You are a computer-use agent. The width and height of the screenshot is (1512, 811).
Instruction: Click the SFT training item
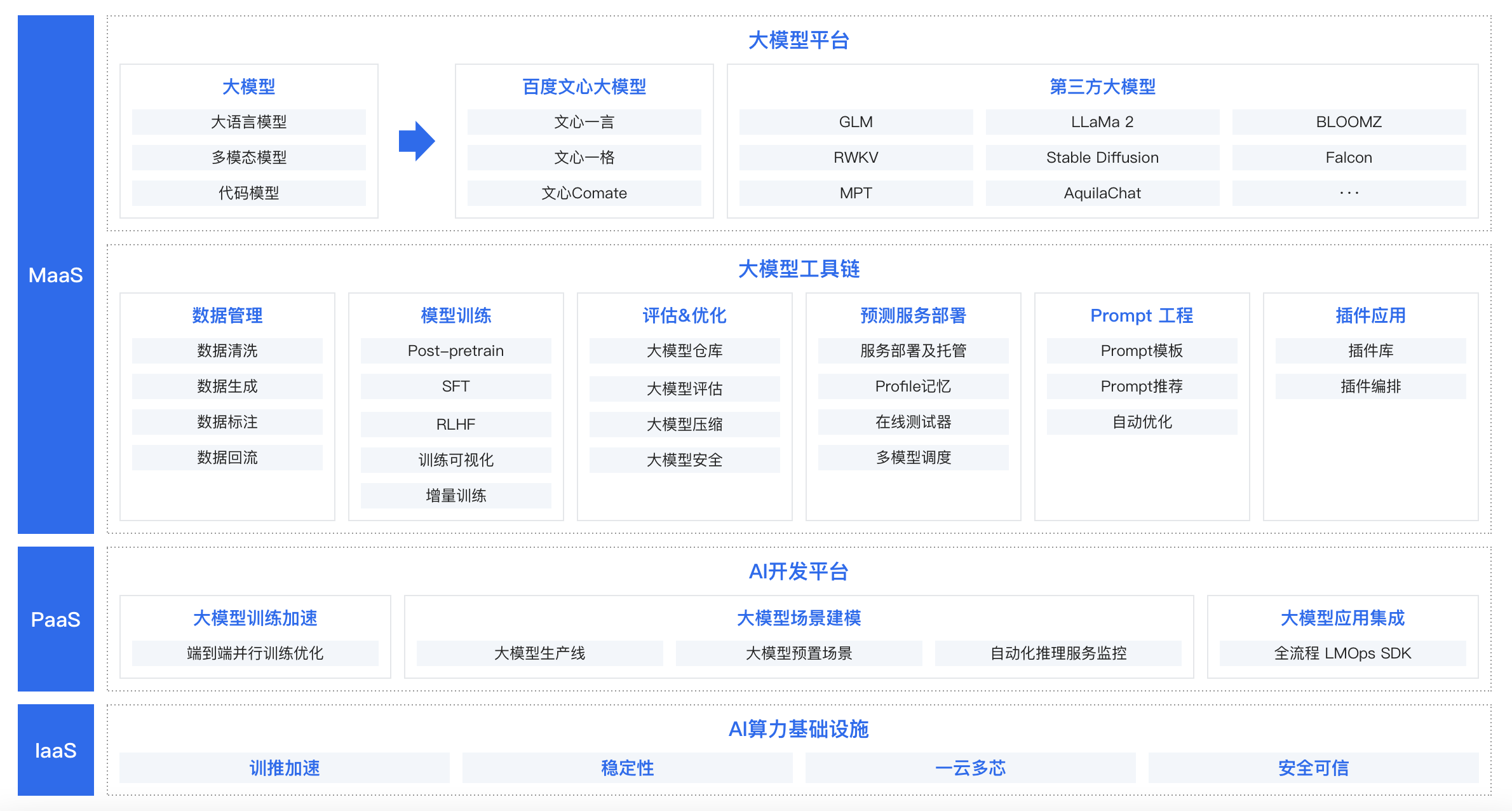(x=456, y=386)
